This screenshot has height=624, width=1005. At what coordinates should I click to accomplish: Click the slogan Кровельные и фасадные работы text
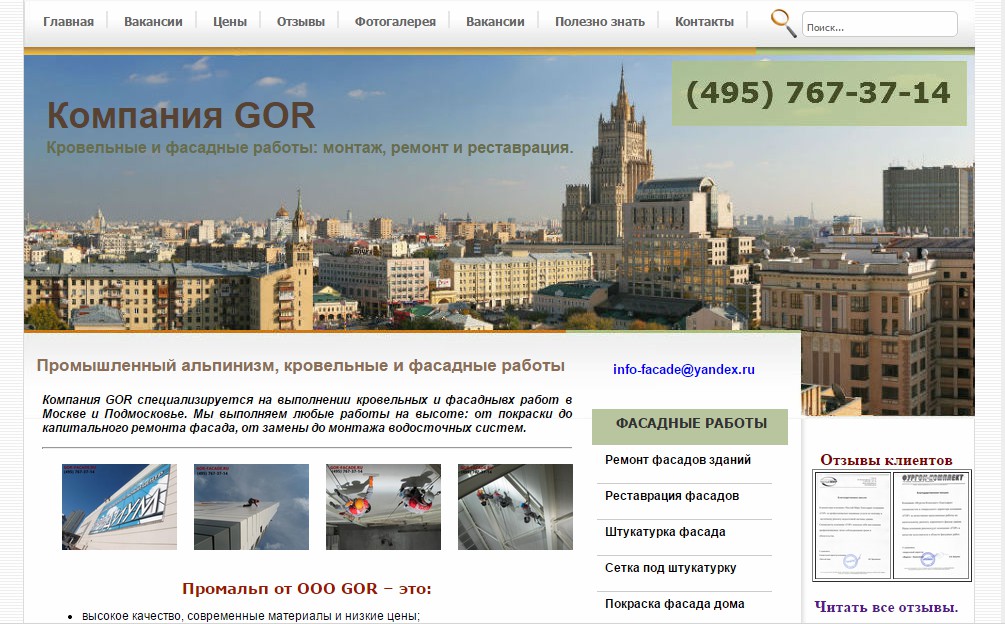pos(310,148)
